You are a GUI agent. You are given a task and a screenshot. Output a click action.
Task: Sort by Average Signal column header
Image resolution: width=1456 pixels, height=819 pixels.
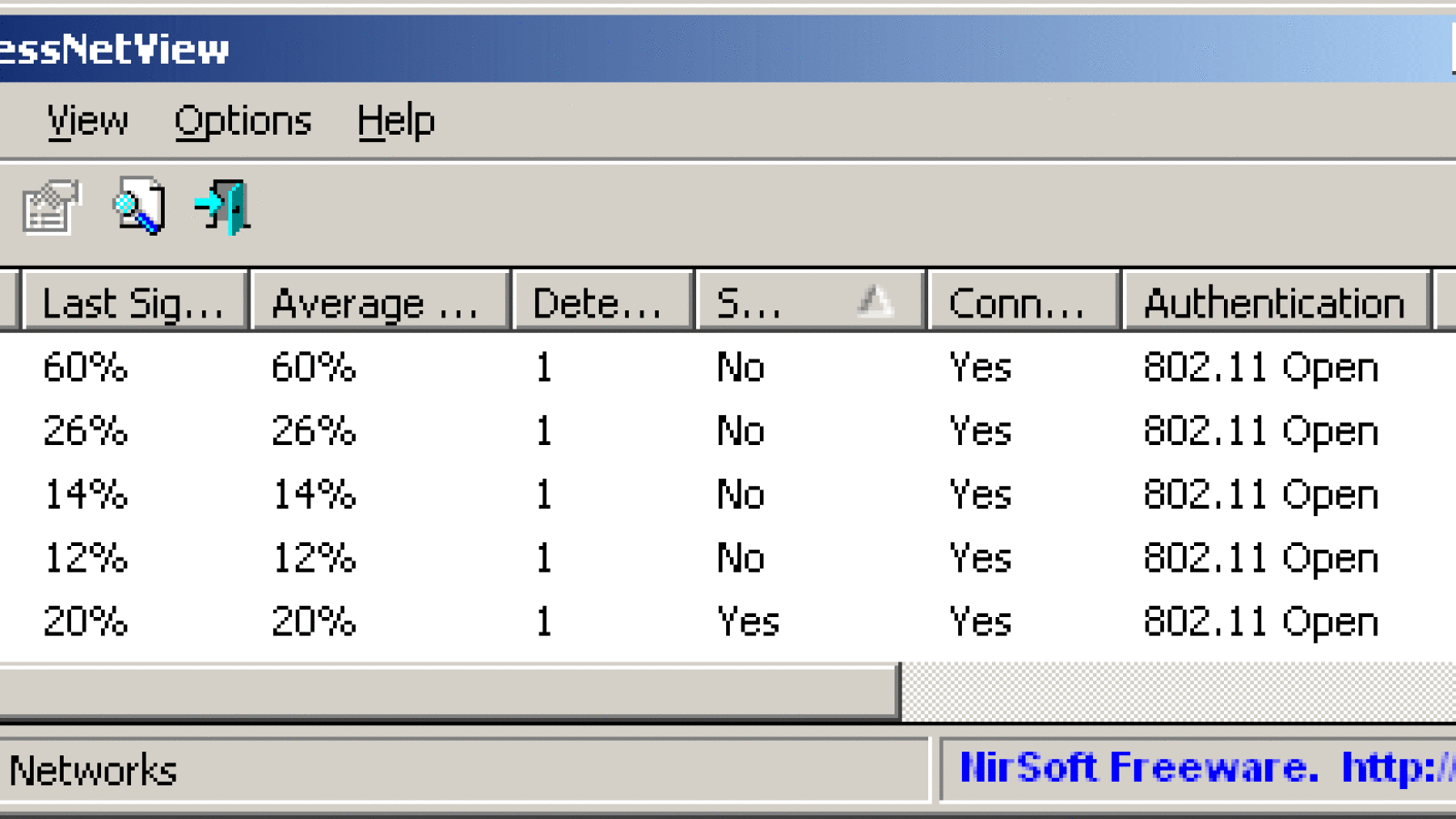click(x=378, y=302)
